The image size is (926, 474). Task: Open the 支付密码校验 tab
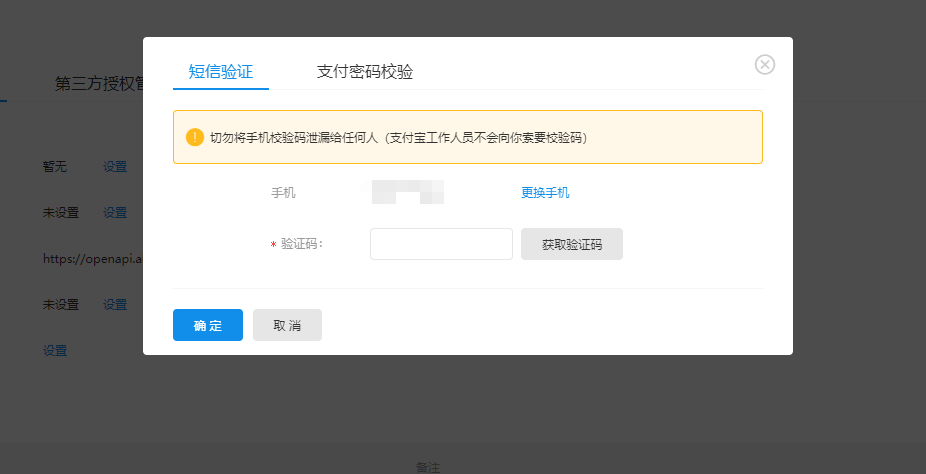[365, 72]
